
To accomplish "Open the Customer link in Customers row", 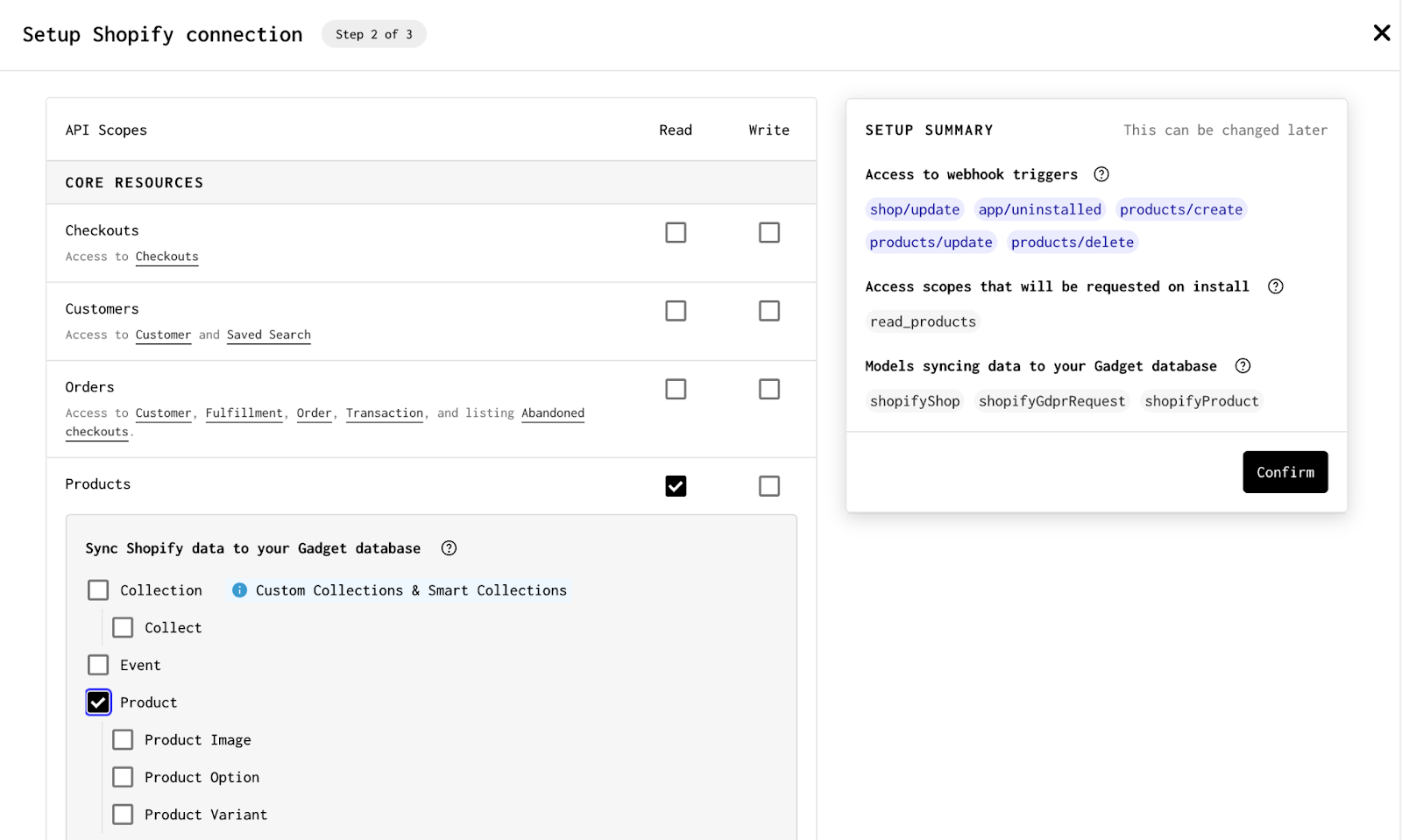I will [x=163, y=335].
